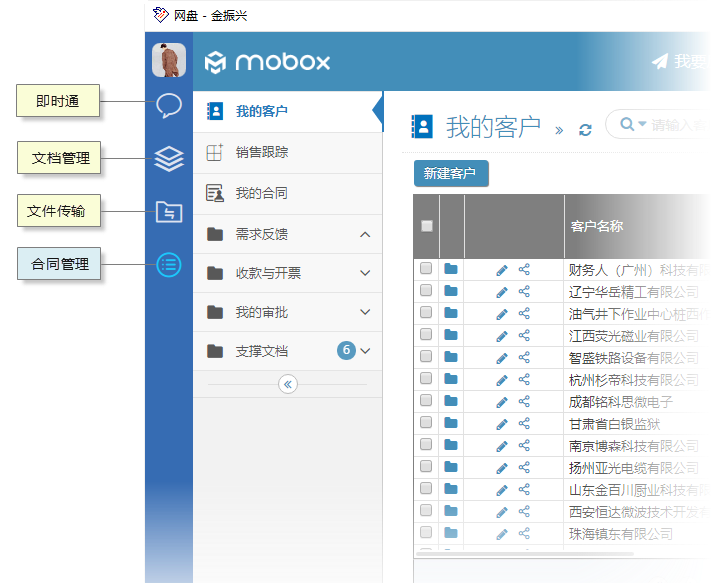Expand the 支撑文档 chevron

[x=365, y=351]
